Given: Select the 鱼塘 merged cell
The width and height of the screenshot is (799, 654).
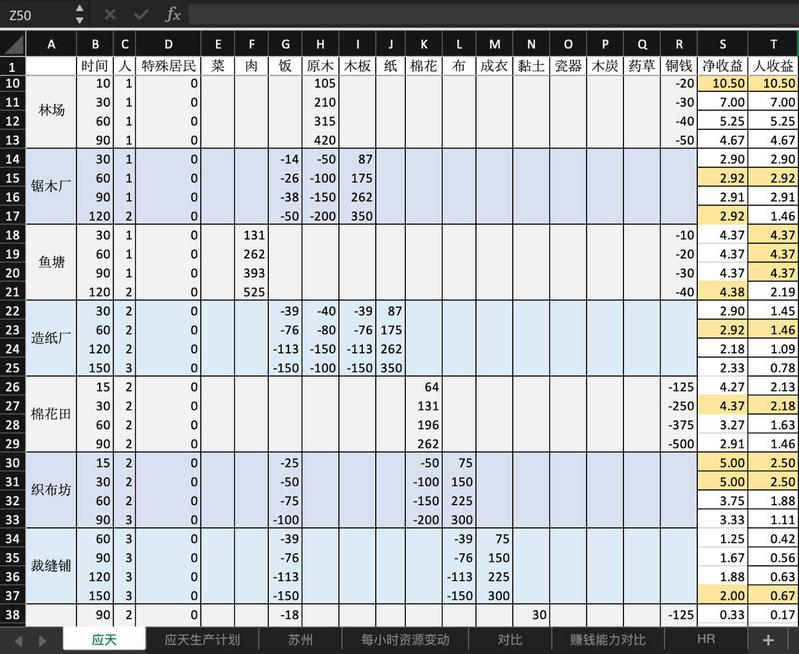Looking at the screenshot, I should click(51, 263).
